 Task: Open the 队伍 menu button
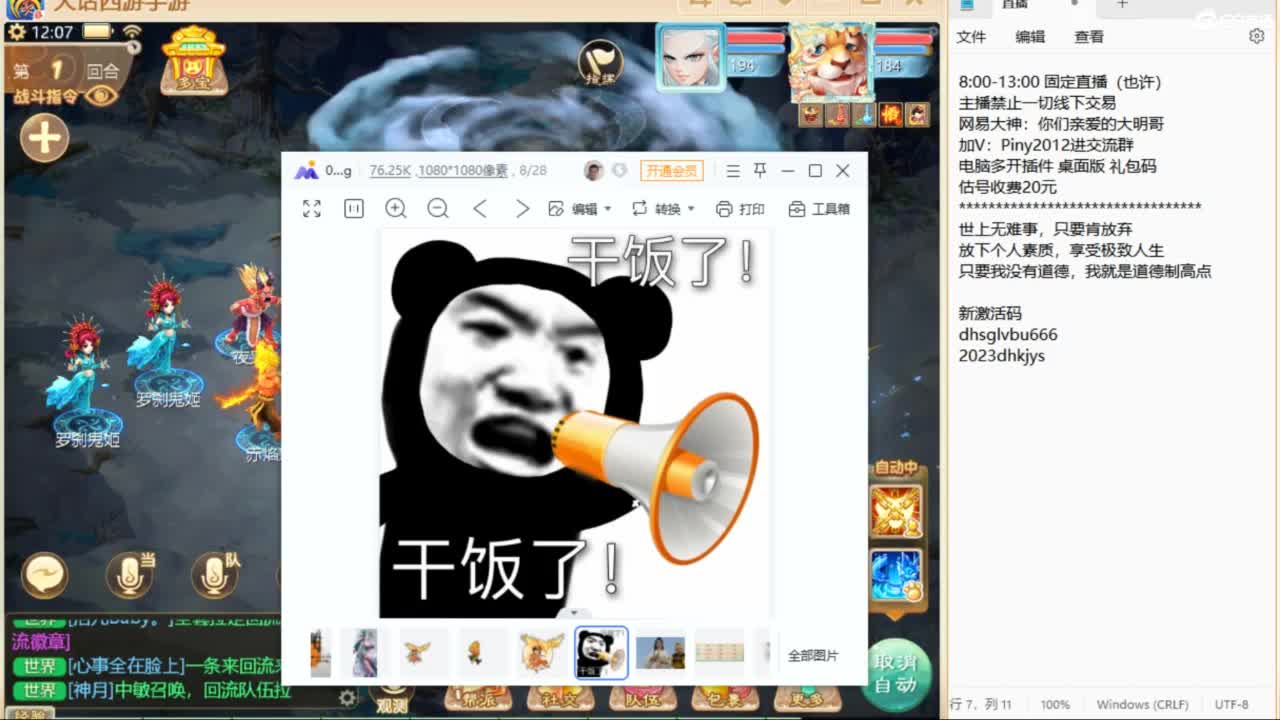pyautogui.click(x=643, y=700)
